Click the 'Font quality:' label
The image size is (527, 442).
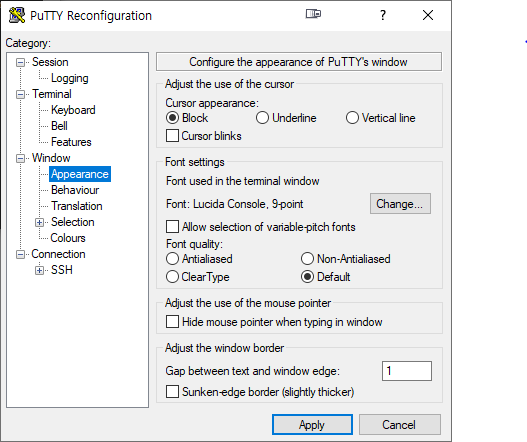pyautogui.click(x=195, y=244)
